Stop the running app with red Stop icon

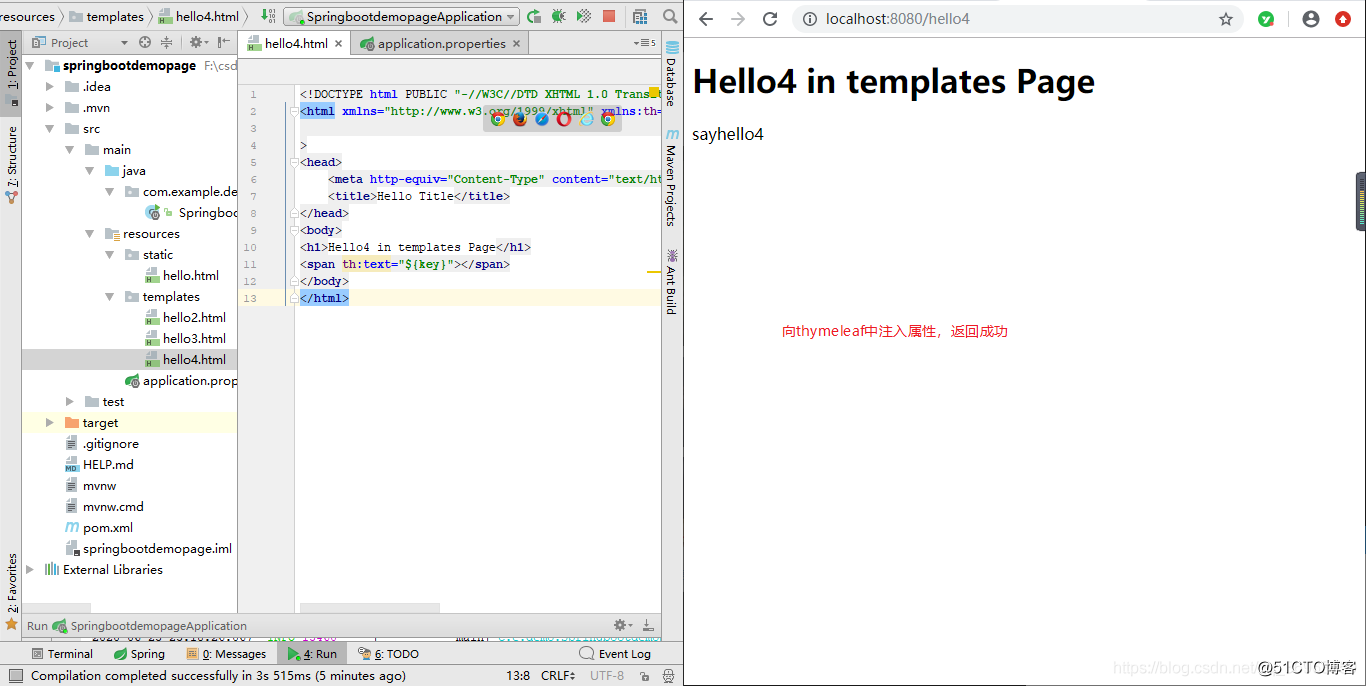coord(609,16)
